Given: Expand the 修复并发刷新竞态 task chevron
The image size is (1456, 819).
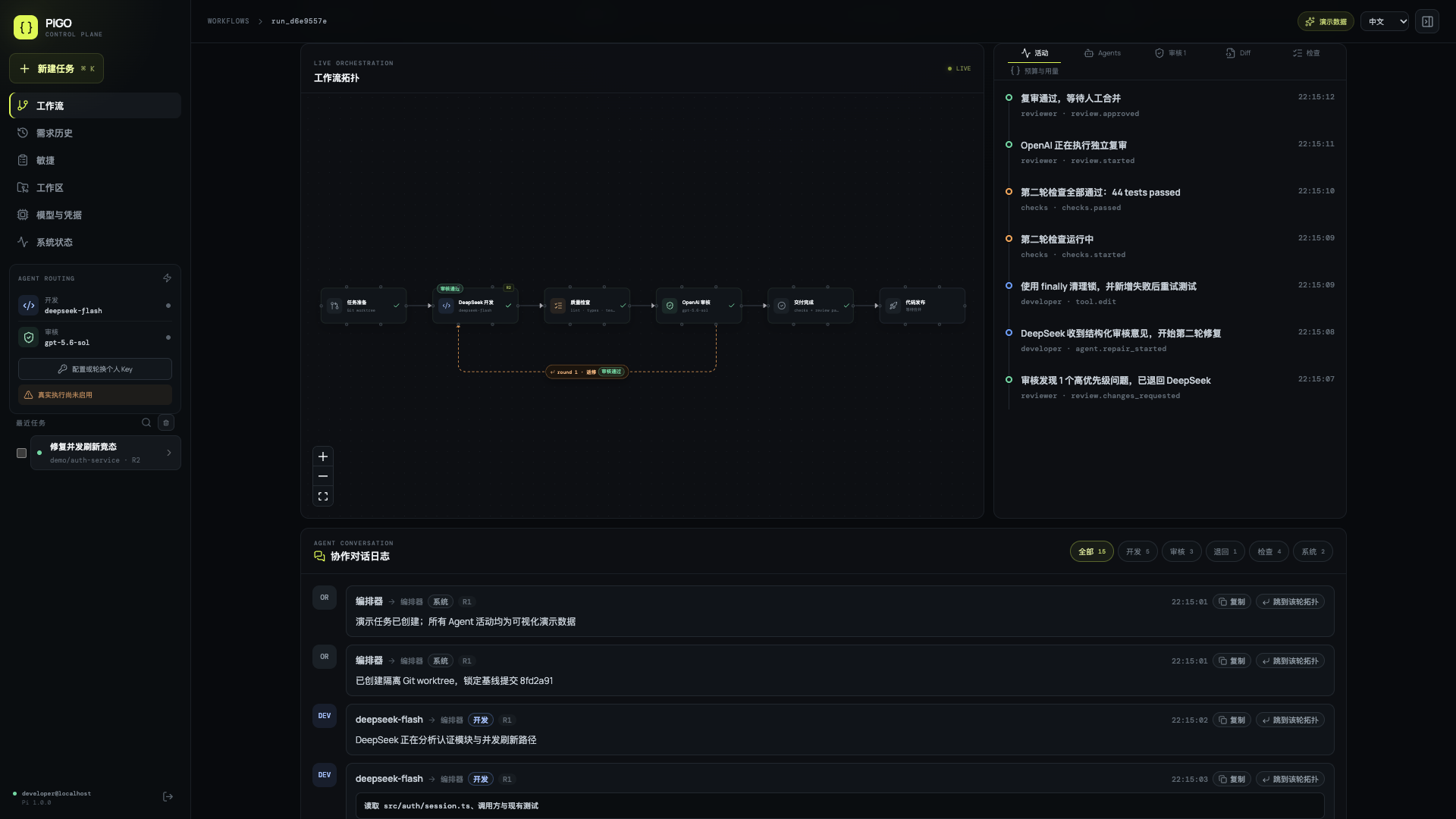Looking at the screenshot, I should tap(169, 453).
